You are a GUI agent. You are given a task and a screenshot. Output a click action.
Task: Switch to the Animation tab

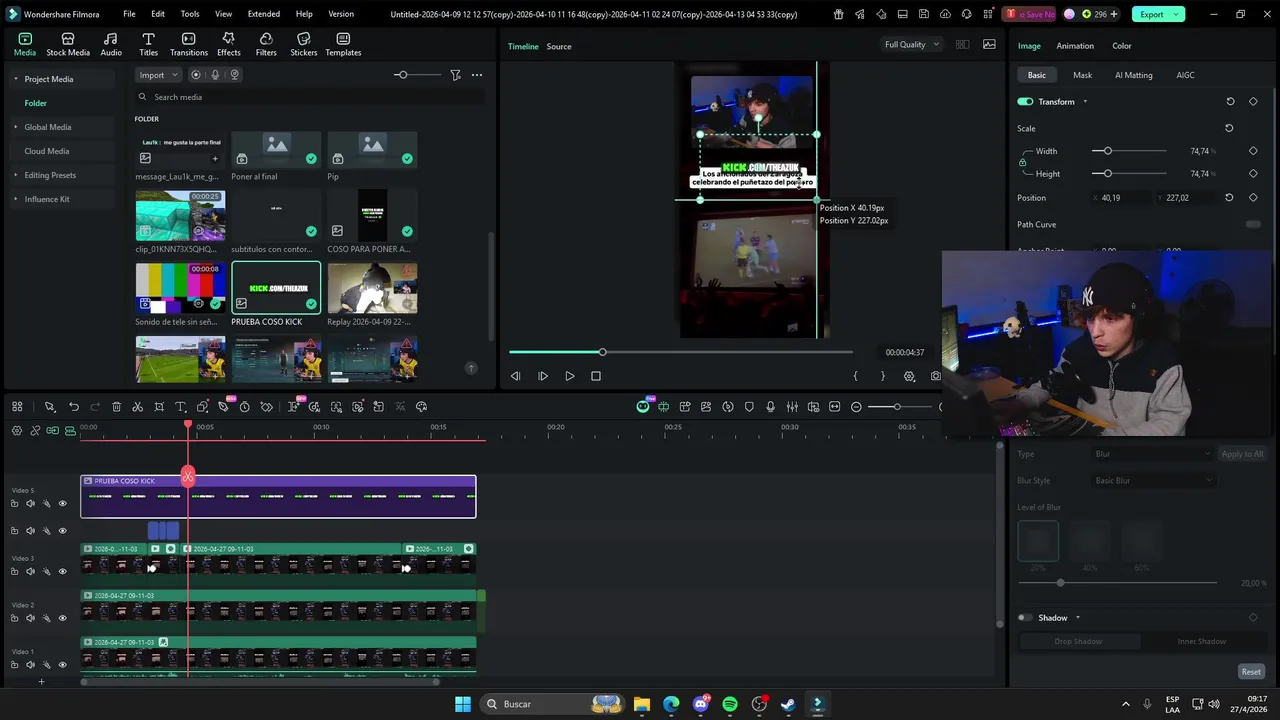coord(1075,46)
